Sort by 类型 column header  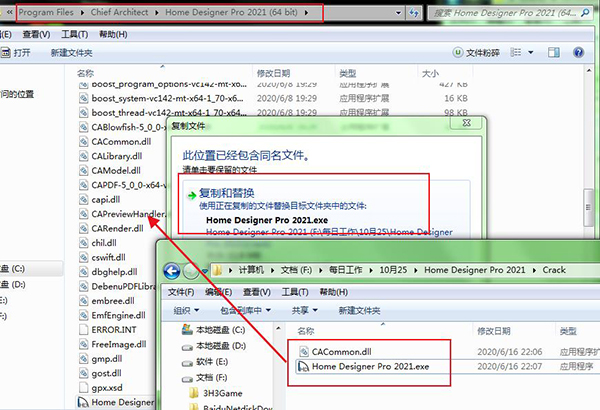tap(347, 73)
